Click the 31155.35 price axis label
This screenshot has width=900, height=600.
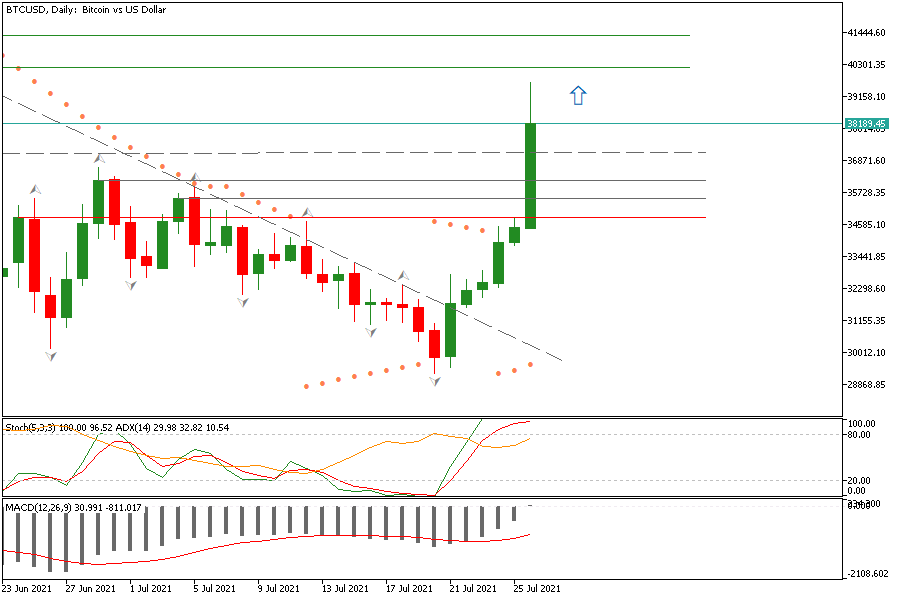point(867,321)
